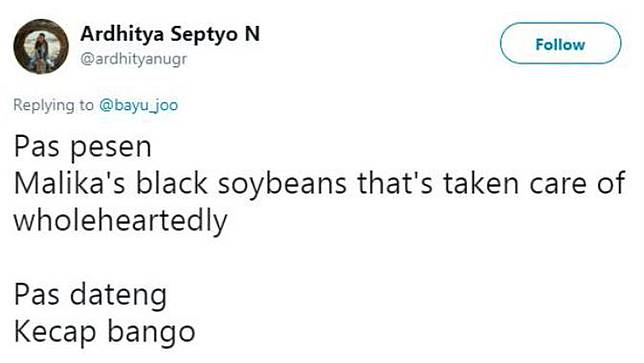Click the word 'Kecap' in the last line
Viewport: 644px width, 363px height.
point(55,333)
